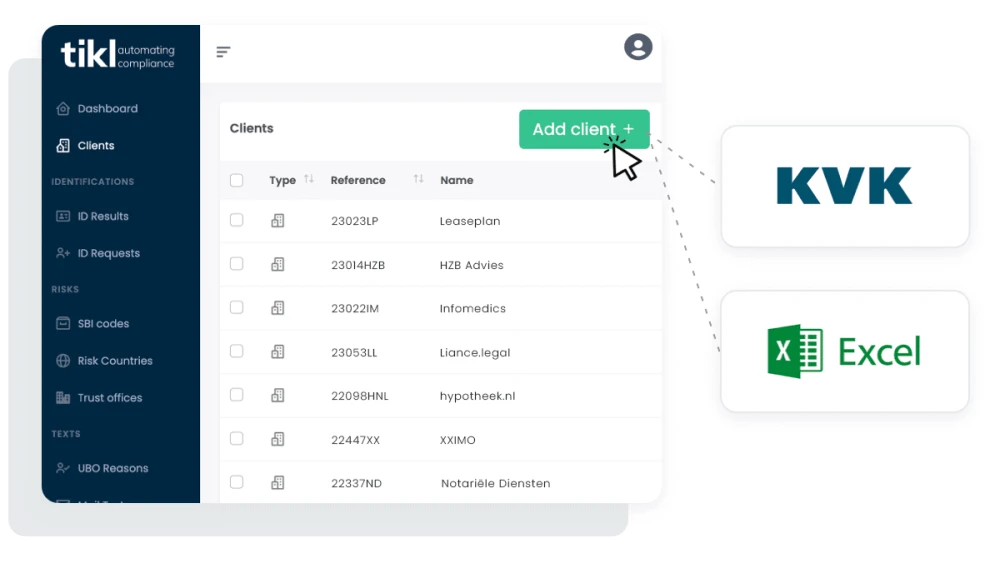1000x568 pixels.
Task: Click the ID Results card icon
Action: pyautogui.click(x=63, y=217)
